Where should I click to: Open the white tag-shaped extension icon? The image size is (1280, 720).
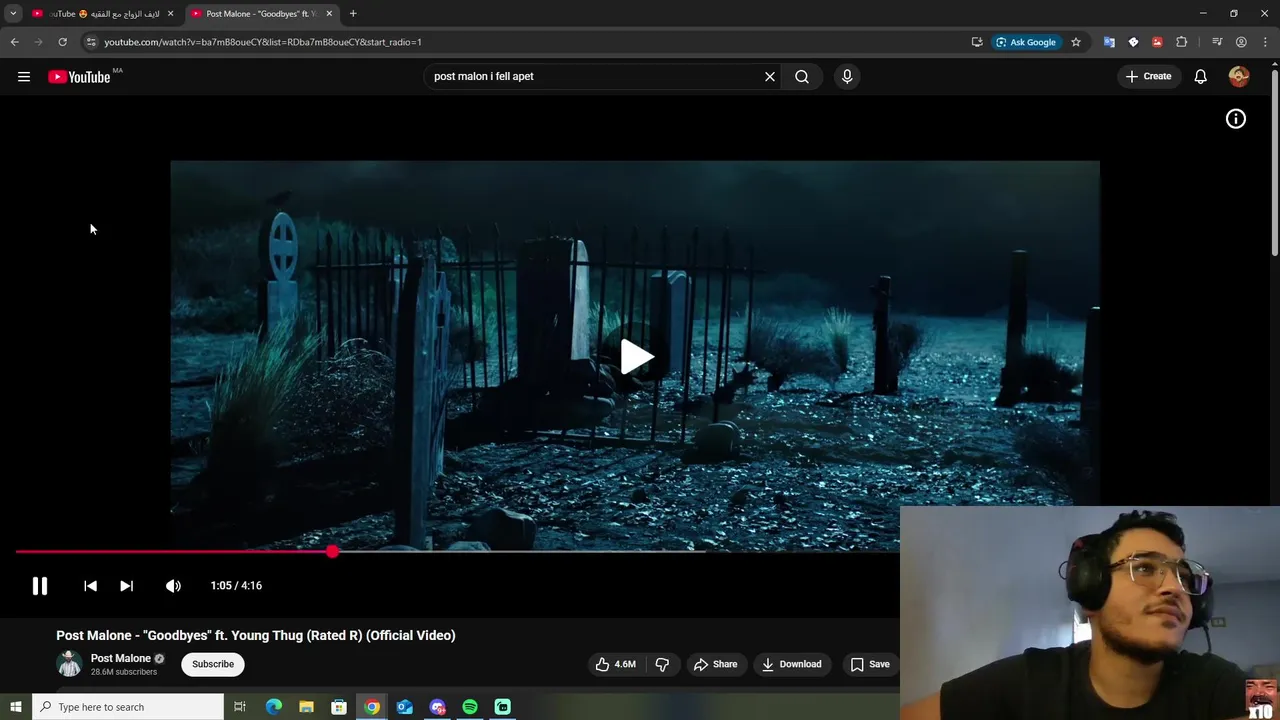[x=1133, y=42]
